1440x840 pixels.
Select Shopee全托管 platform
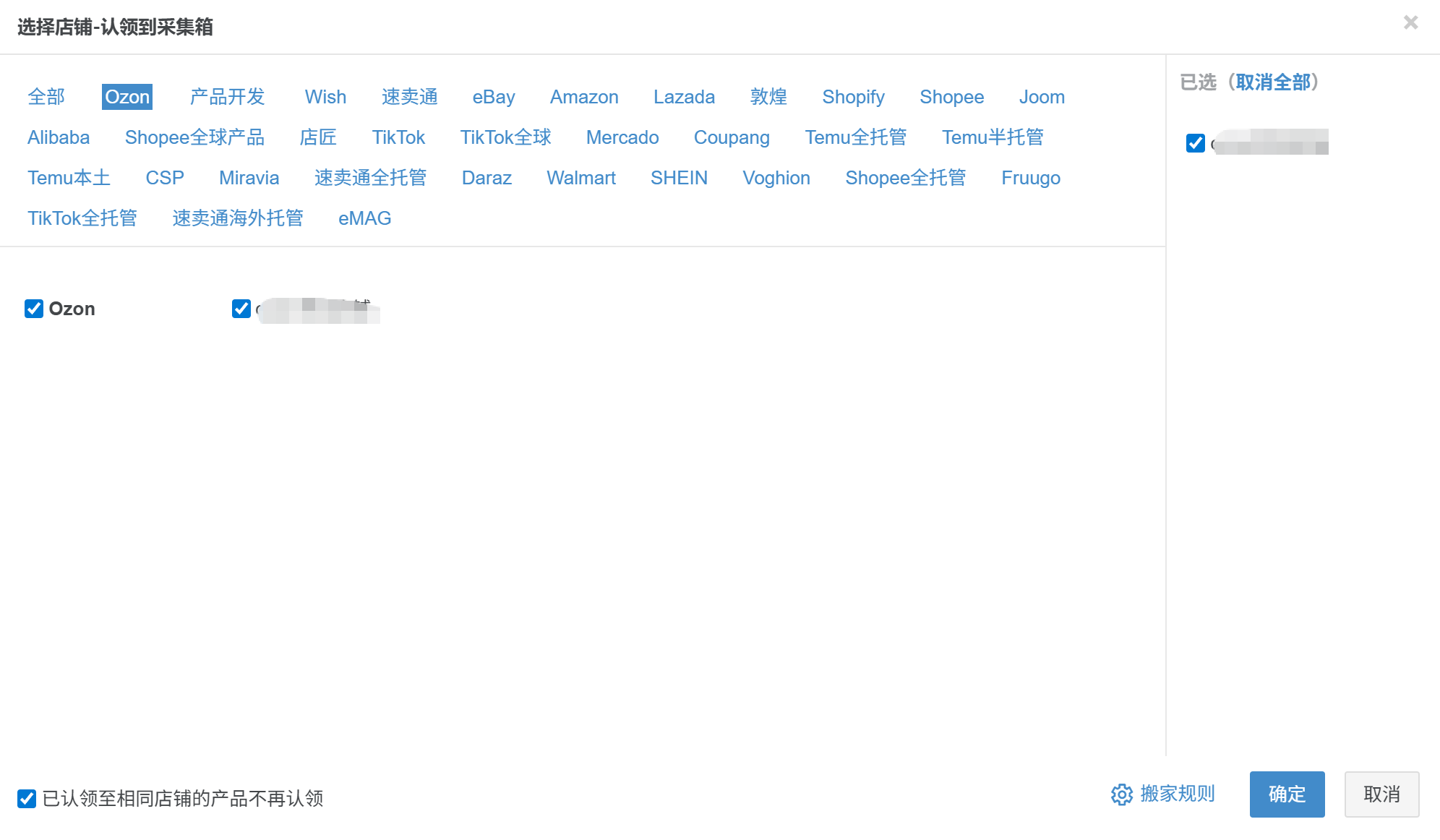pos(906,178)
